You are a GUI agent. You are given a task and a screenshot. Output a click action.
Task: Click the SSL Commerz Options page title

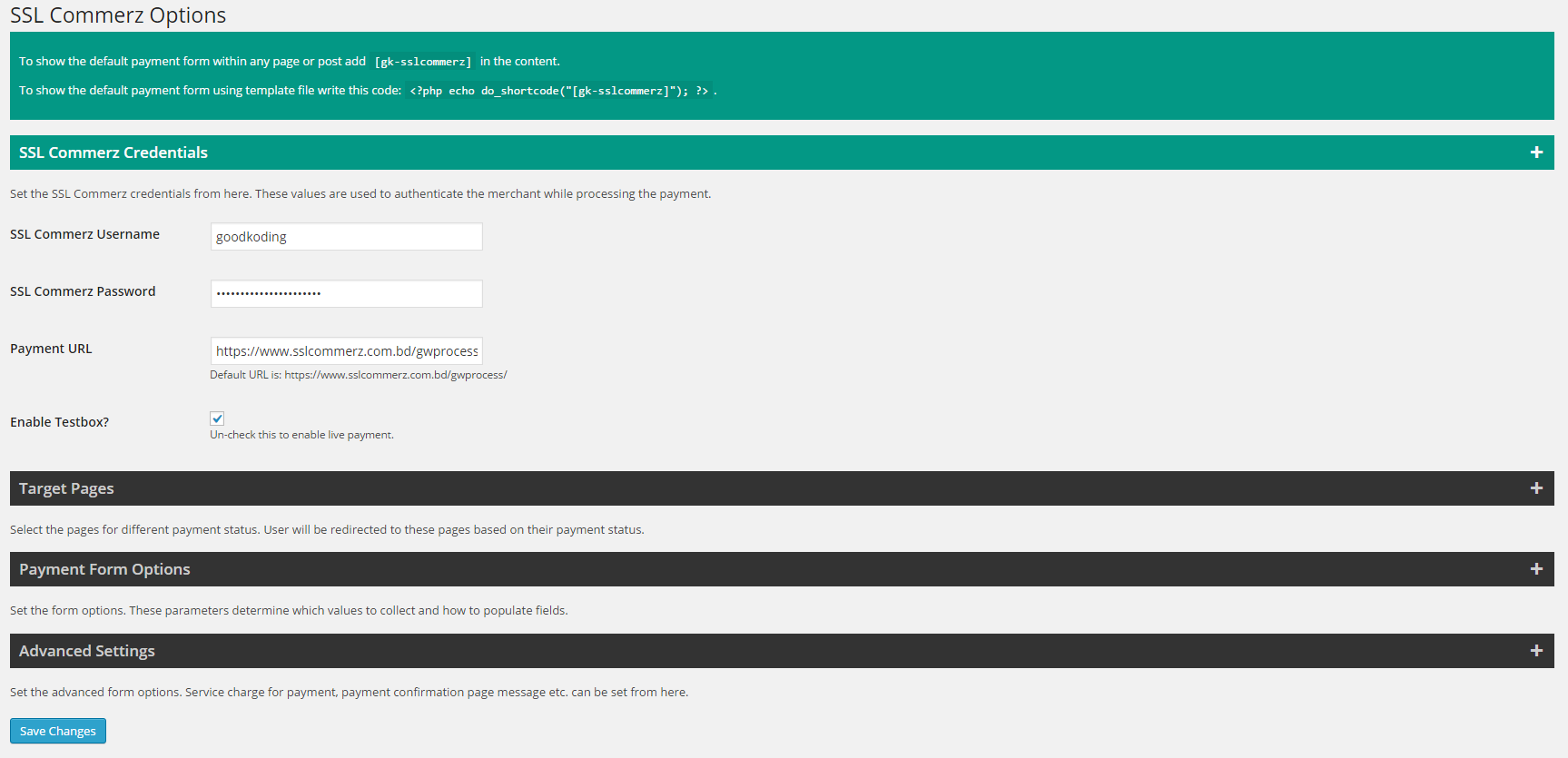click(x=118, y=15)
